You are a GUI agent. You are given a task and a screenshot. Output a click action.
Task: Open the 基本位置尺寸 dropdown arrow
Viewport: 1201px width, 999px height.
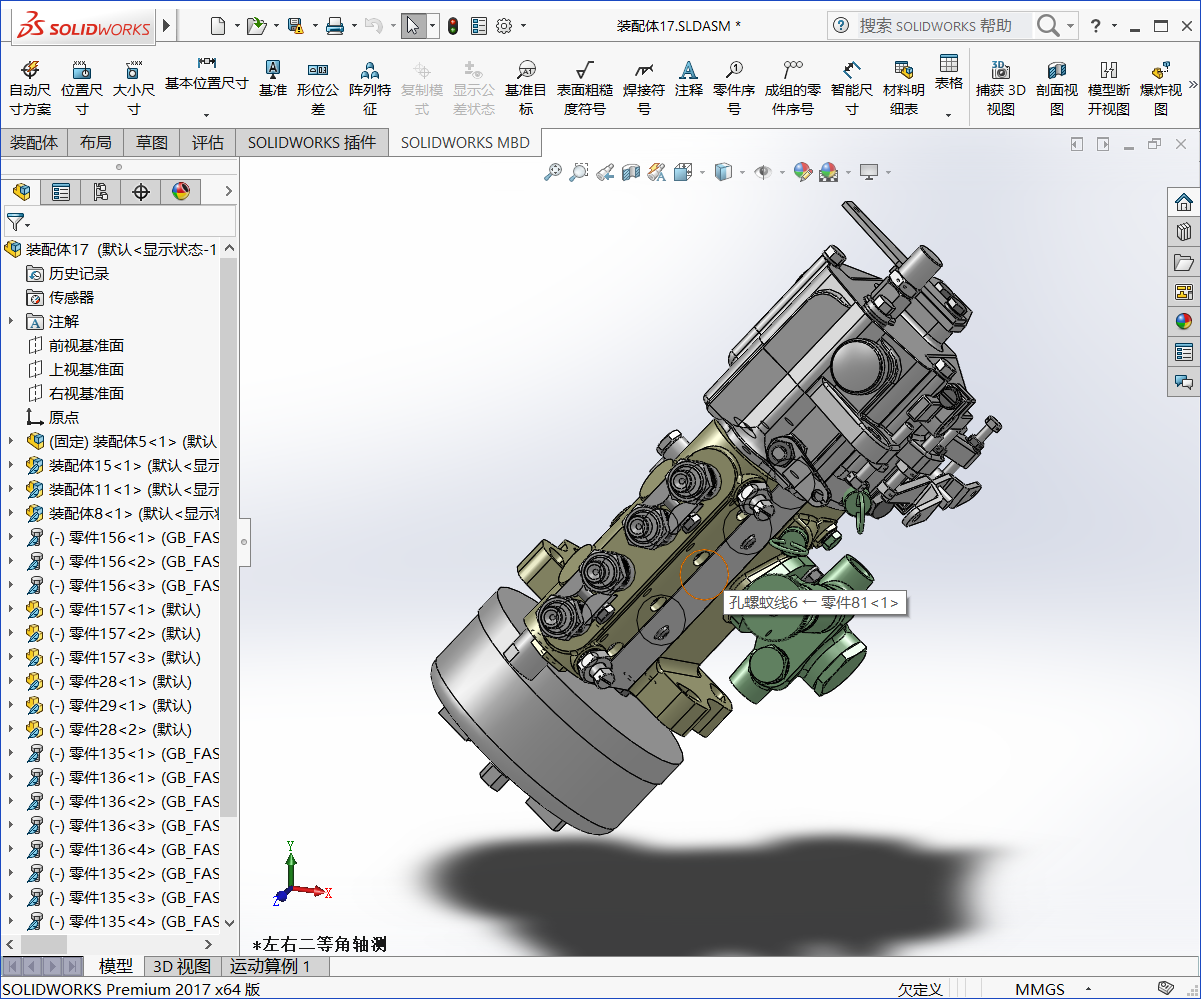(x=207, y=114)
